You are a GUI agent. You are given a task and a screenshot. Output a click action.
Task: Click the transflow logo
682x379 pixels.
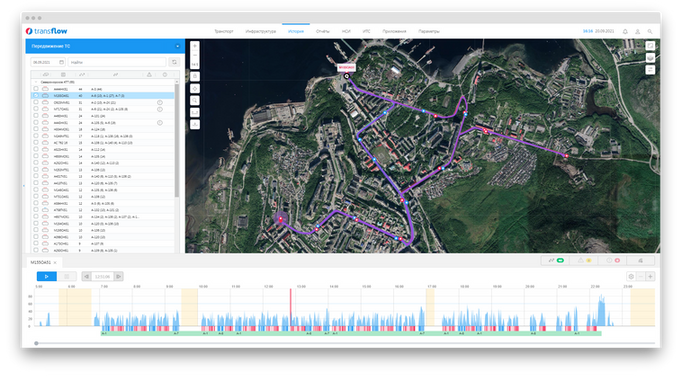(47, 31)
